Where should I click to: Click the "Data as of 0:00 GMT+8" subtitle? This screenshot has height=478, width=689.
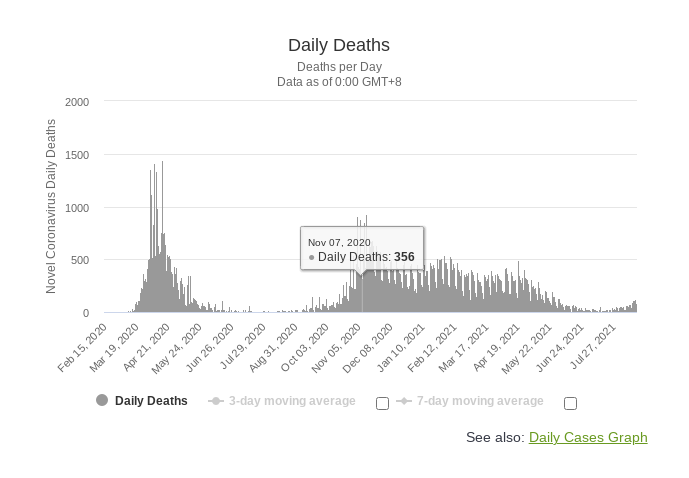(x=339, y=81)
